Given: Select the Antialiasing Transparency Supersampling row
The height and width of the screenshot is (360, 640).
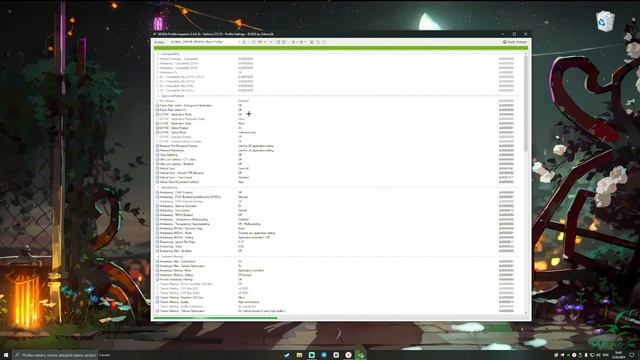Looking at the screenshot, I should coord(339,224).
